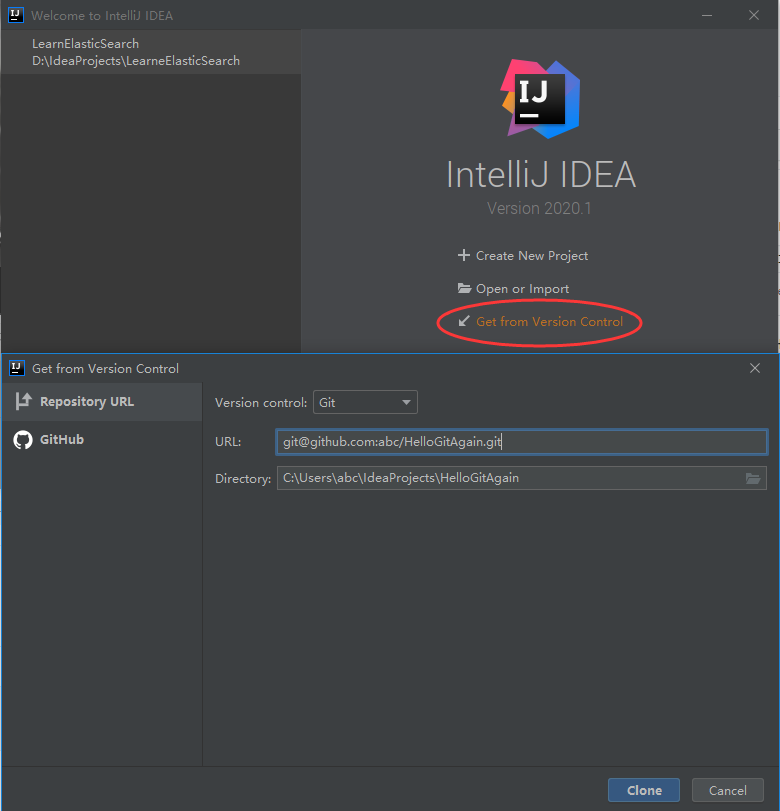Click the Cancel button
The width and height of the screenshot is (780, 811).
coord(728,790)
